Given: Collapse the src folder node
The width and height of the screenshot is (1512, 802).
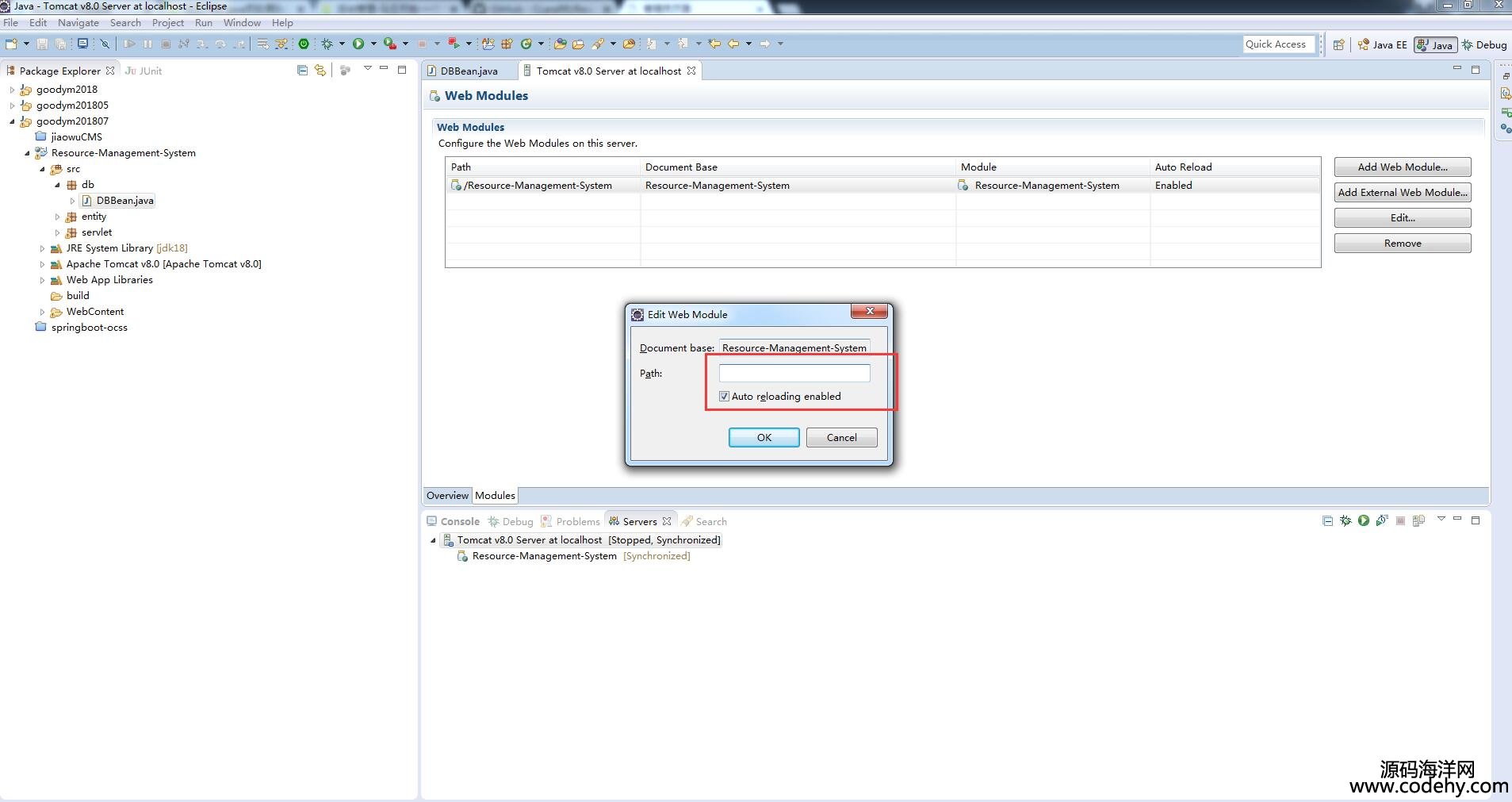Looking at the screenshot, I should click(42, 169).
